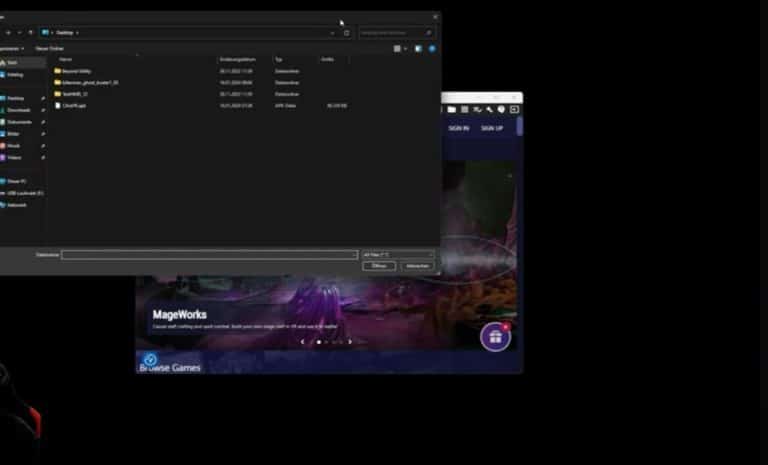Viewport: 768px width, 465px height.
Task: Expand the address bar history dropdown
Action: click(333, 32)
